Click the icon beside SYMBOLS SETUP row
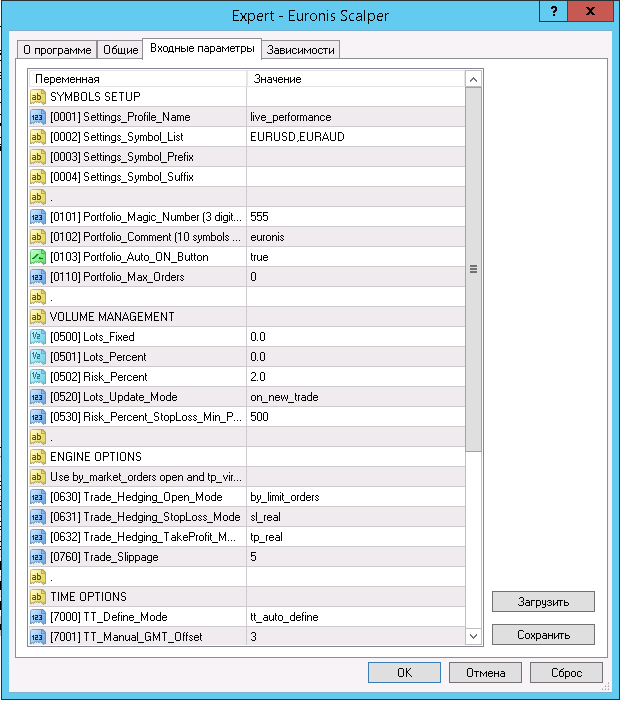Image resolution: width=620 pixels, height=701 pixels. [x=38, y=97]
